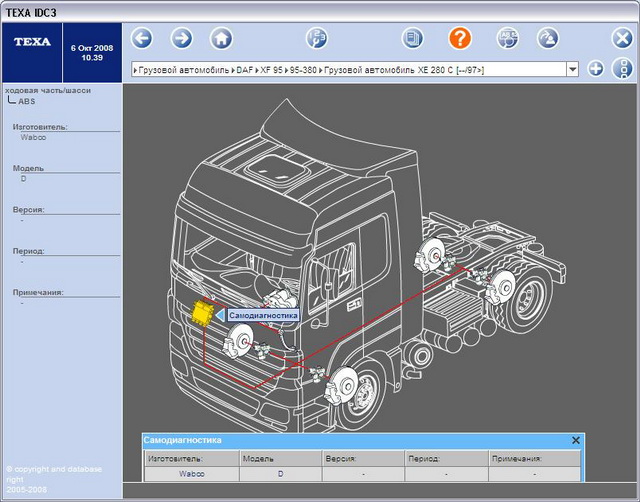Click the Примечания label in the sidebar

(38, 292)
